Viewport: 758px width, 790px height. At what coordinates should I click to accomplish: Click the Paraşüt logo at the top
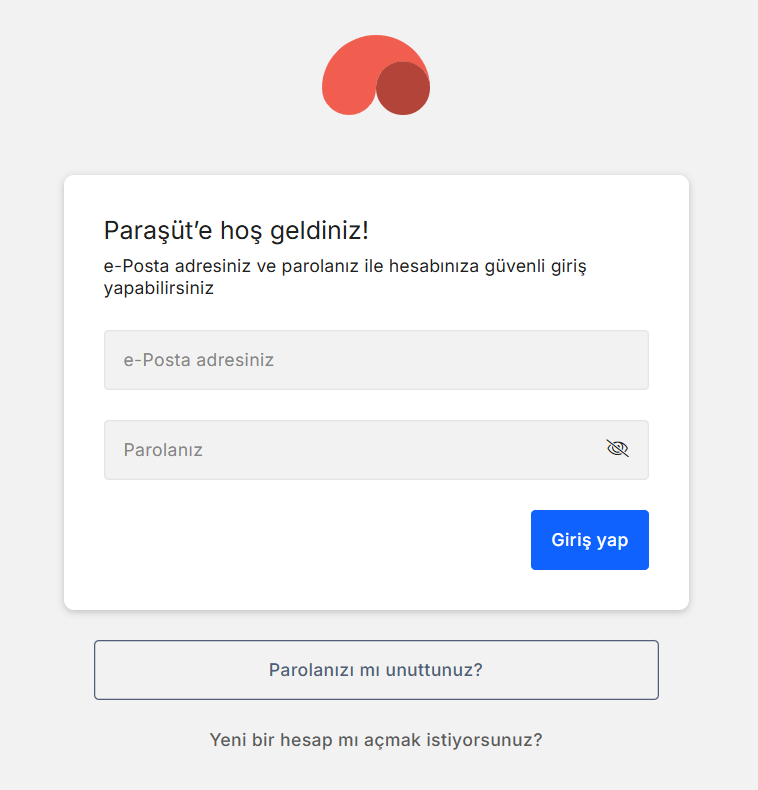pyautogui.click(x=376, y=76)
